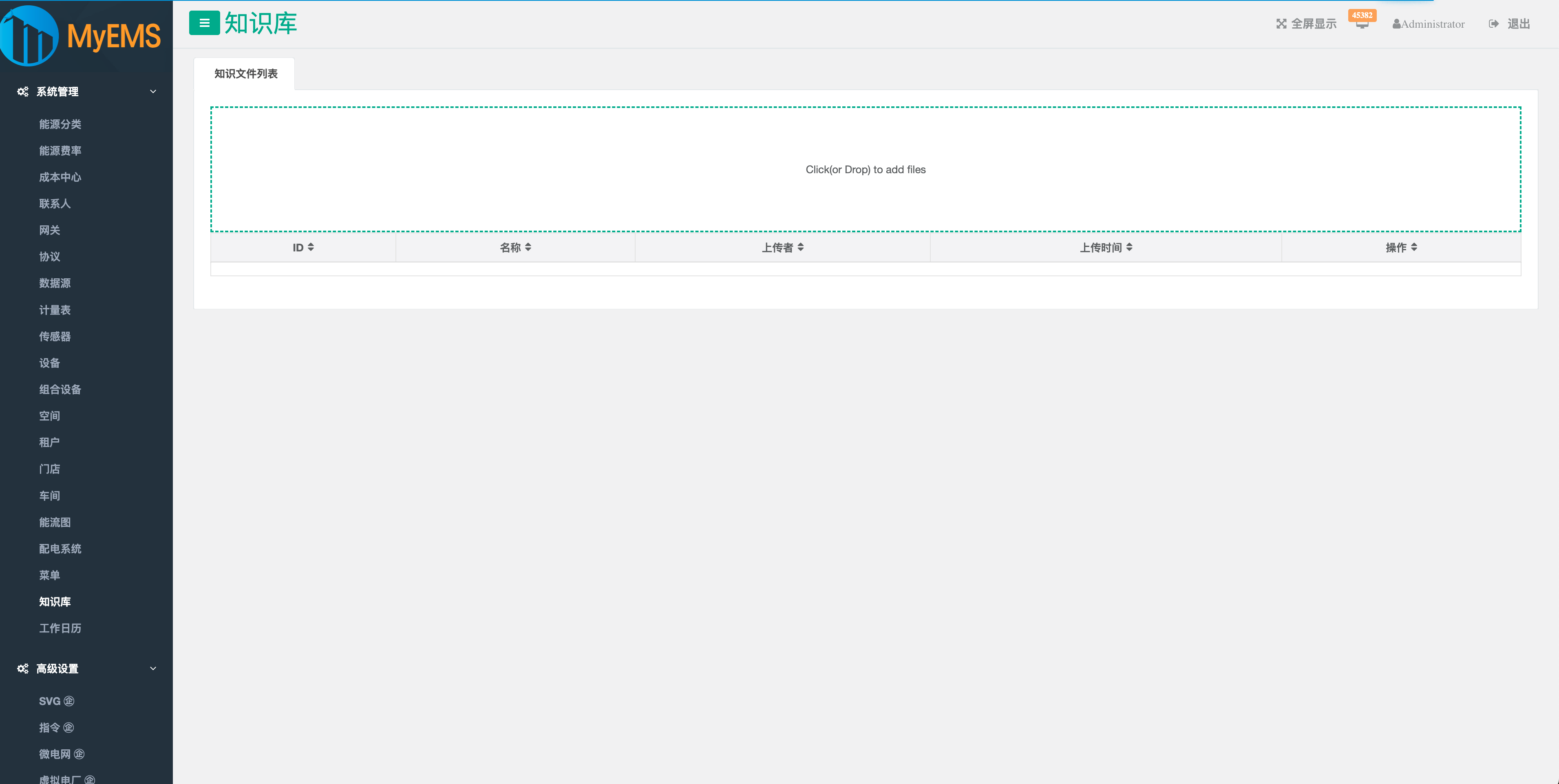Collapse the 系统管理 menu chevron
Screen dimensions: 1559x784
coord(153,91)
